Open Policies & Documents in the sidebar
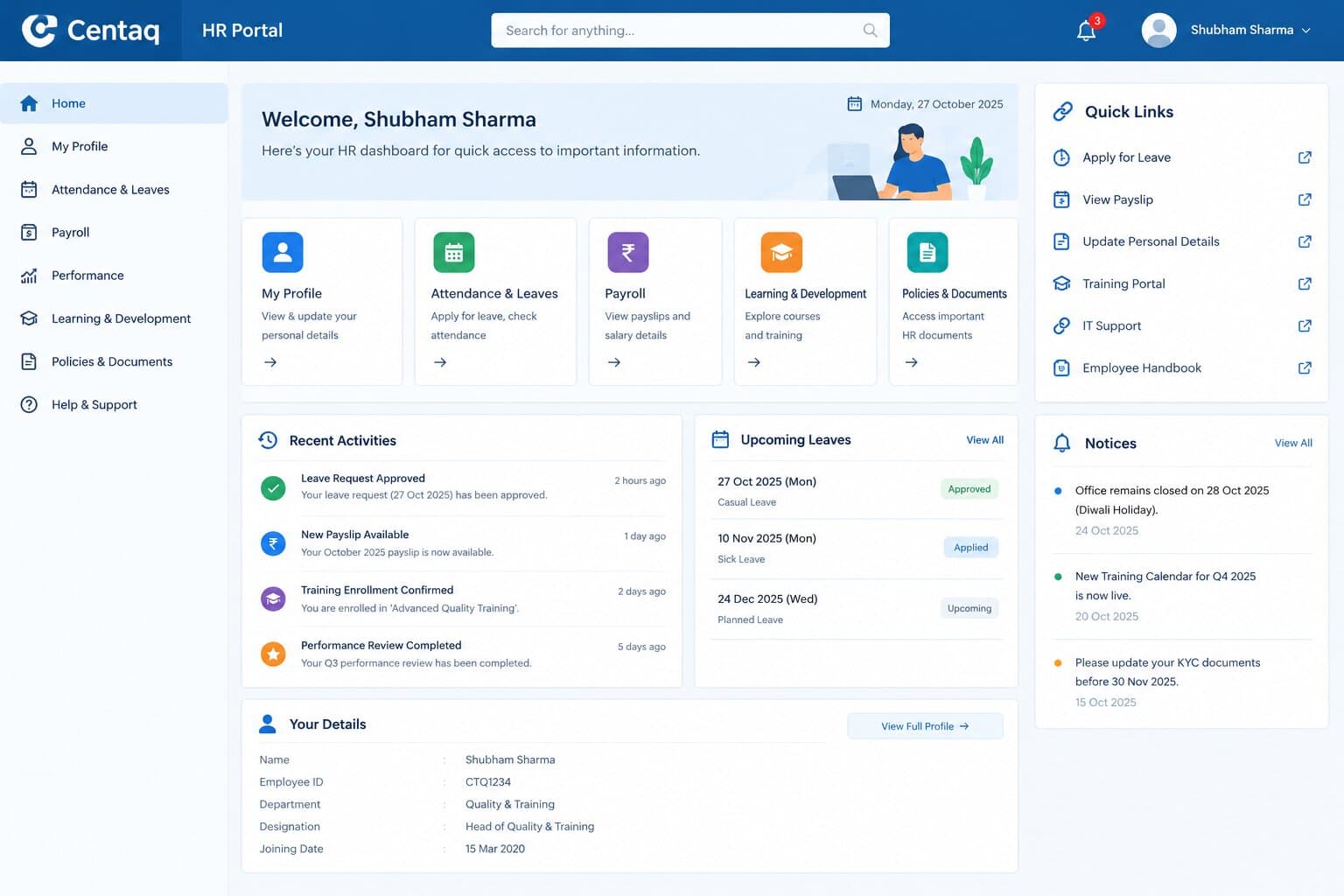This screenshot has height=896, width=1344. tap(114, 361)
